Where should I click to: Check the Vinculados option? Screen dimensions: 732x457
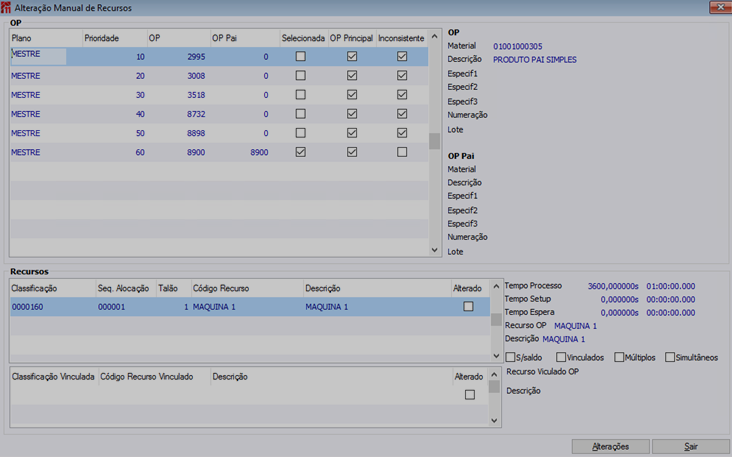coord(561,357)
